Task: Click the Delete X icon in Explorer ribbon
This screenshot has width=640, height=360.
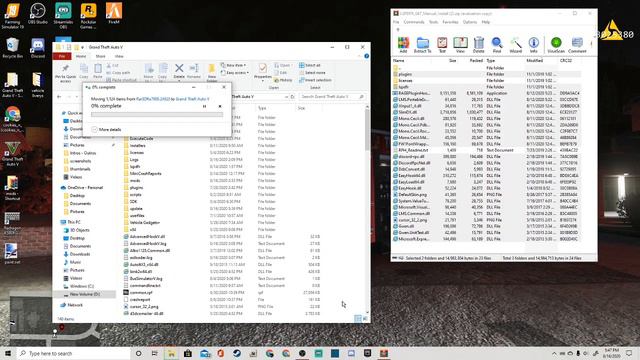Action: click(179, 71)
